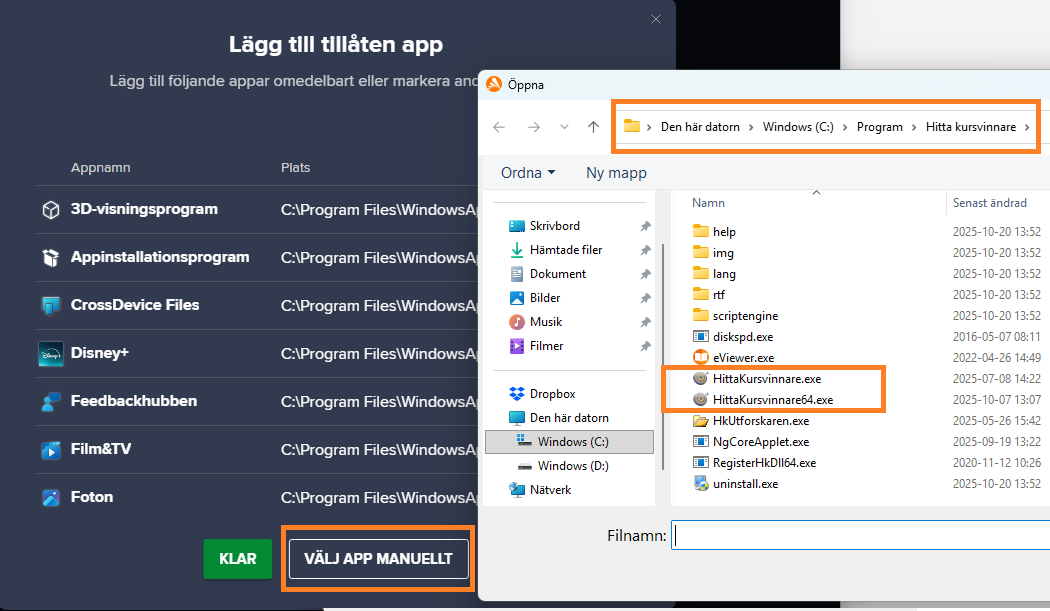The height and width of the screenshot is (611, 1050).
Task: Unpin Skrivbord from quick access
Action: click(x=645, y=225)
